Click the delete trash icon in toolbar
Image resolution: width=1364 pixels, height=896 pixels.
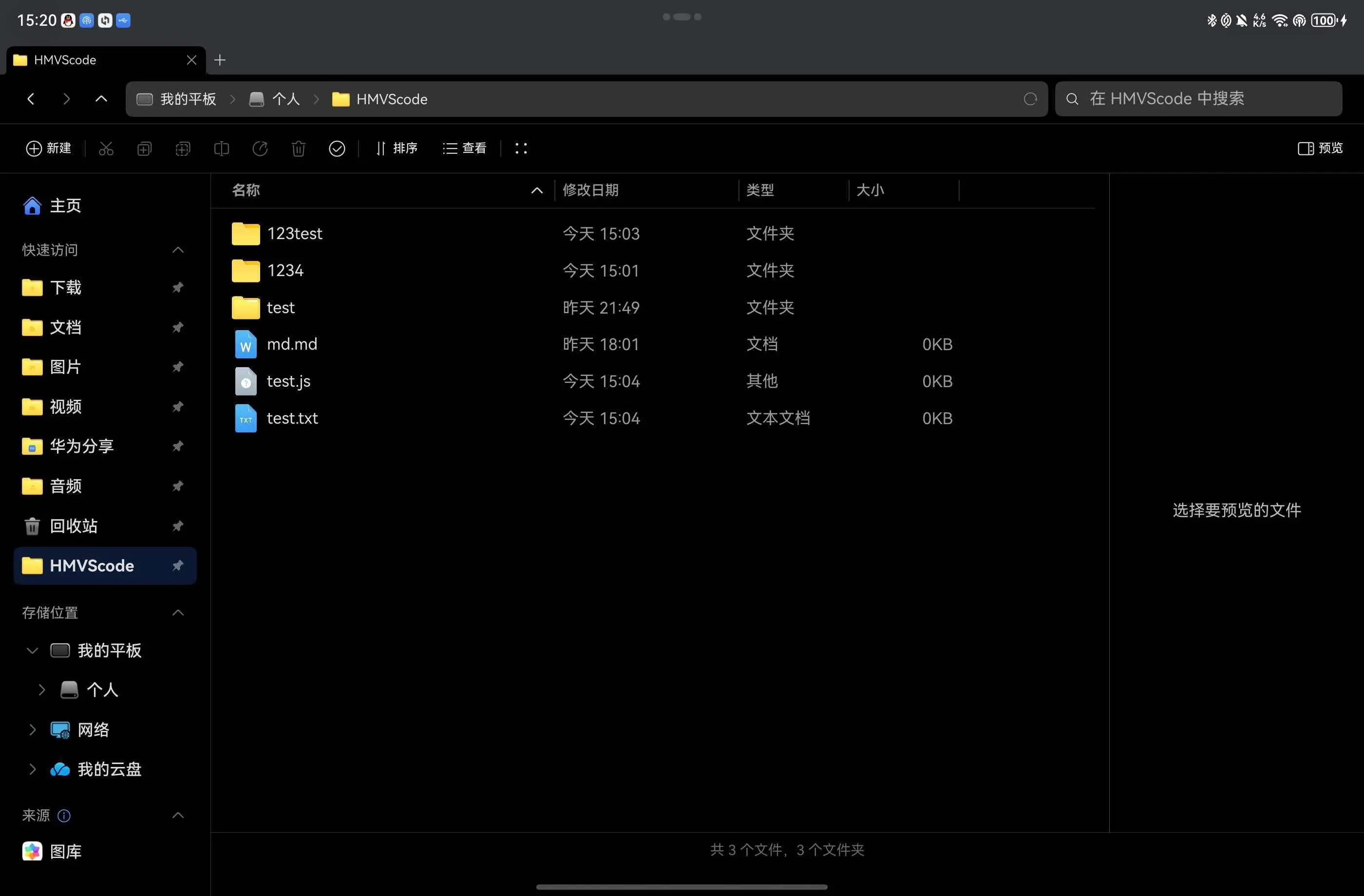[298, 149]
